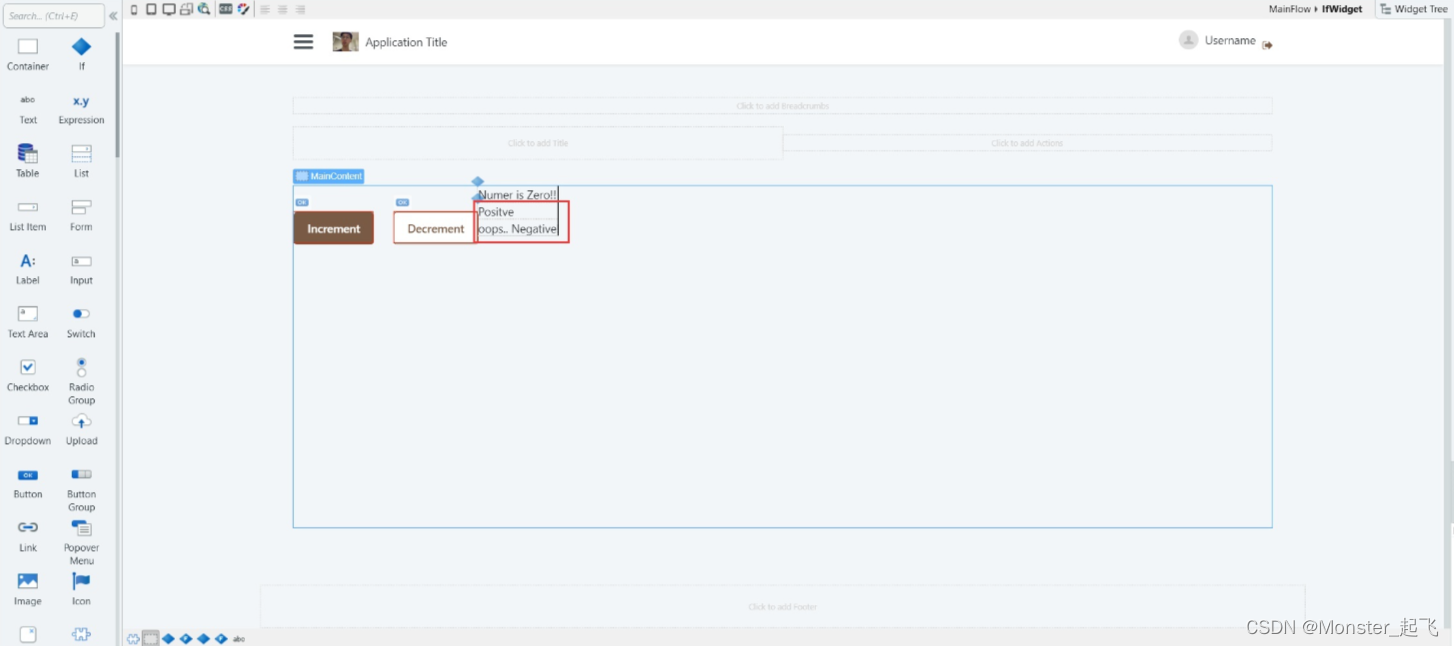This screenshot has width=1454, height=646.
Task: Pick the If widget from the toolbox
Action: click(x=81, y=54)
